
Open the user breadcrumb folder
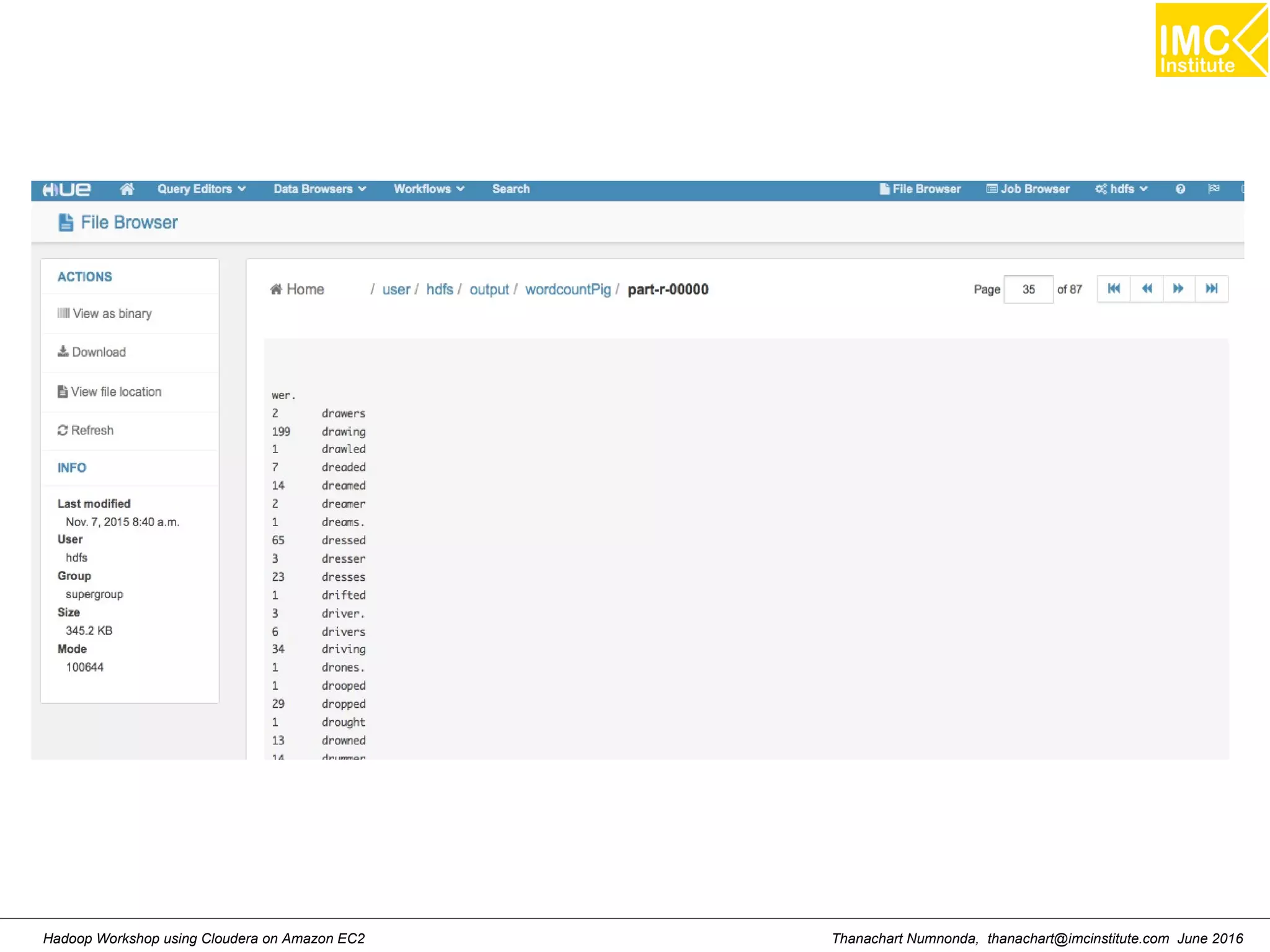(x=396, y=289)
